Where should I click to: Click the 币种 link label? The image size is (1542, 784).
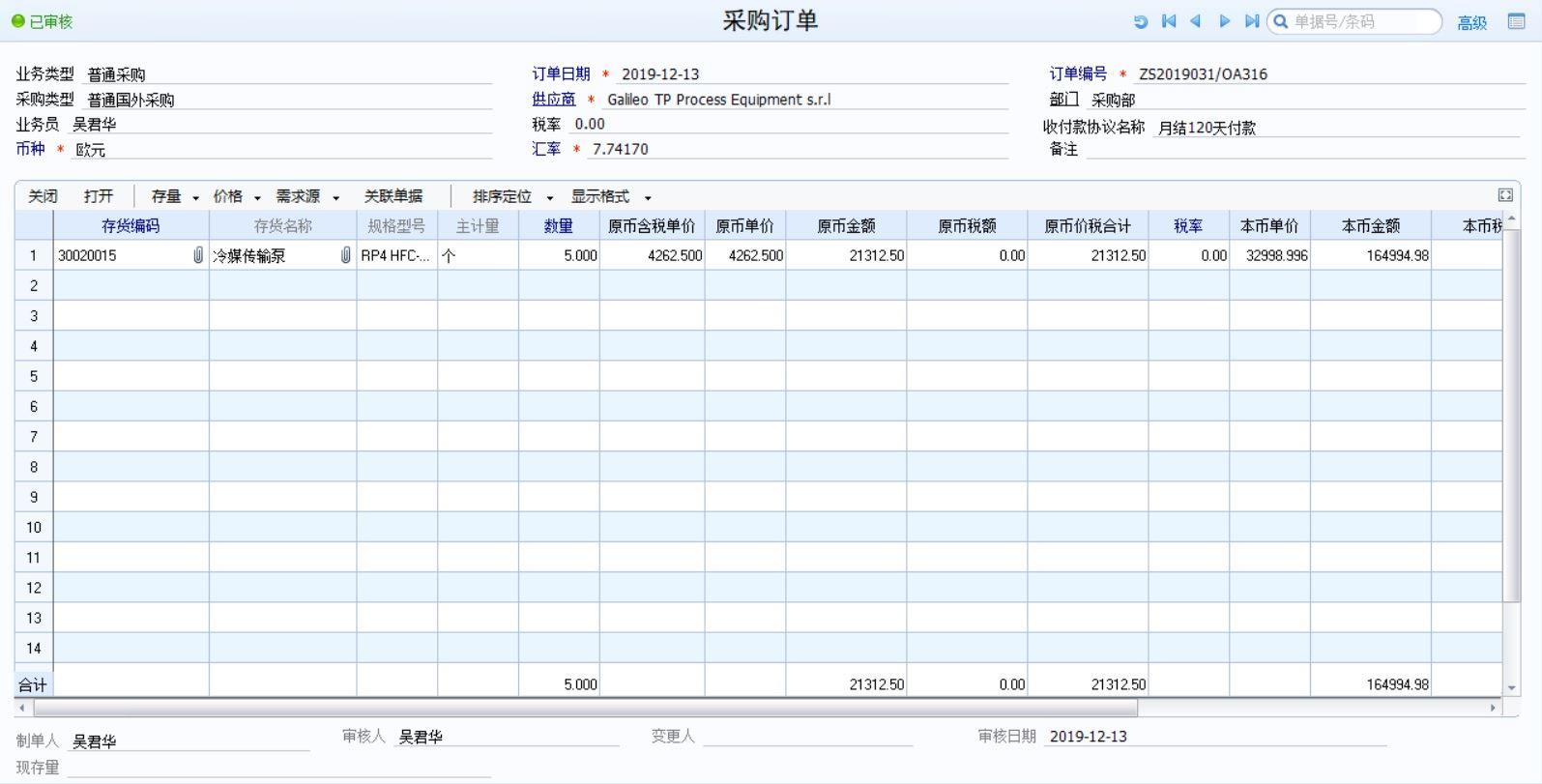[x=30, y=149]
